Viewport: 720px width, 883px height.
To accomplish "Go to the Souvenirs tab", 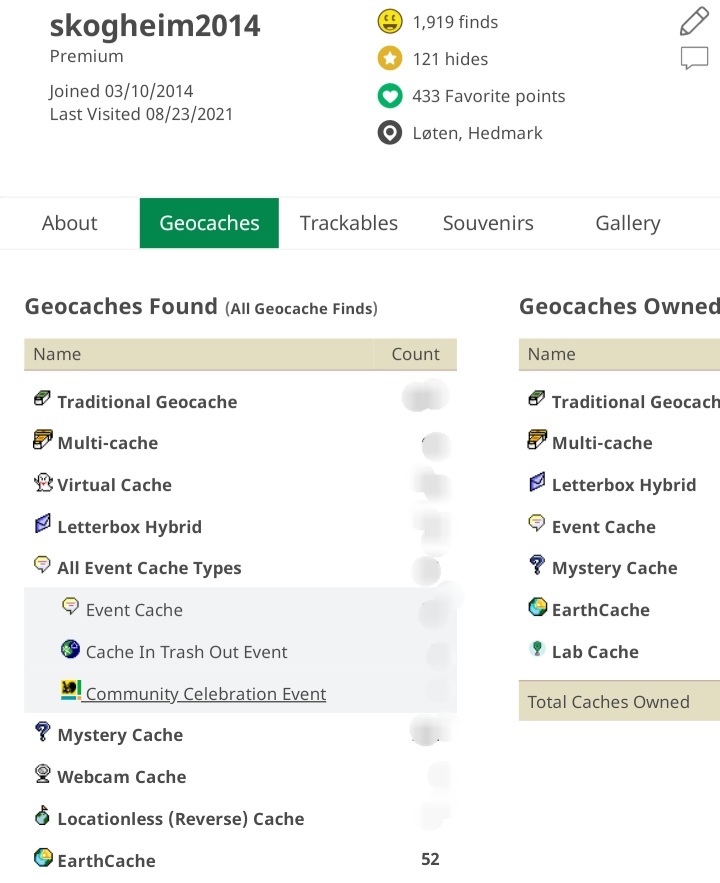I will [x=488, y=223].
